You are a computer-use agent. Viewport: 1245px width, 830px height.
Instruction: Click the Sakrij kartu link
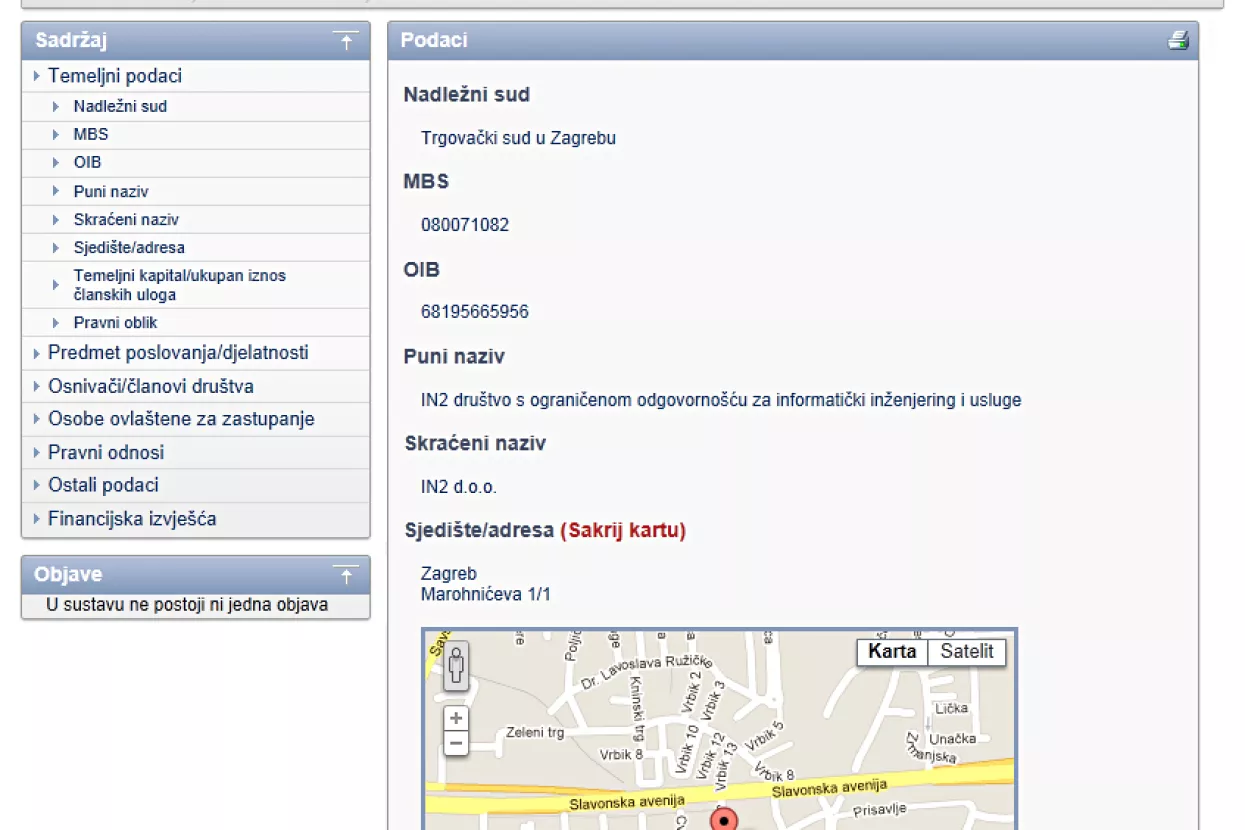(623, 531)
